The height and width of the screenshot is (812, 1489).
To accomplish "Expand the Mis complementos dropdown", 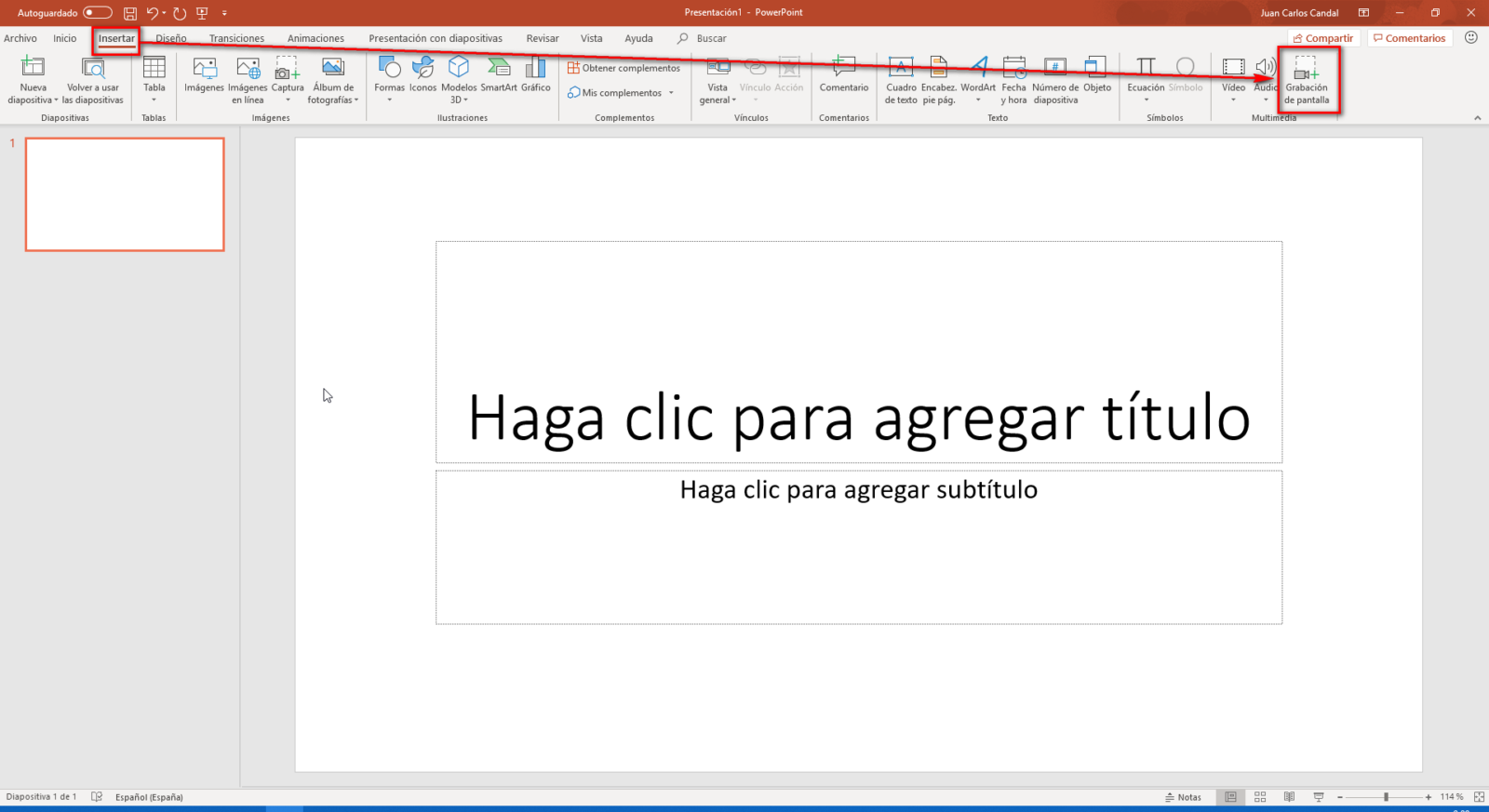I will tap(670, 93).
